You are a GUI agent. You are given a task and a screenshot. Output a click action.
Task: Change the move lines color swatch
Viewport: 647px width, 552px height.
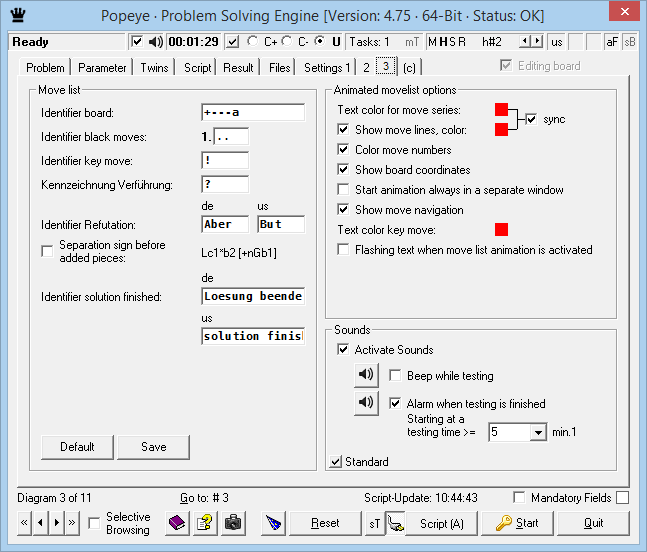501,129
